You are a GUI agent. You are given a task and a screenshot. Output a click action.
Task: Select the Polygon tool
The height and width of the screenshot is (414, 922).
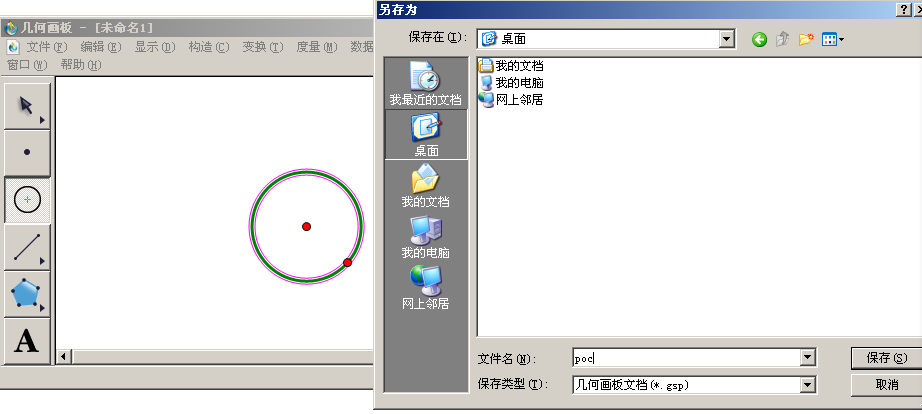pyautogui.click(x=27, y=294)
